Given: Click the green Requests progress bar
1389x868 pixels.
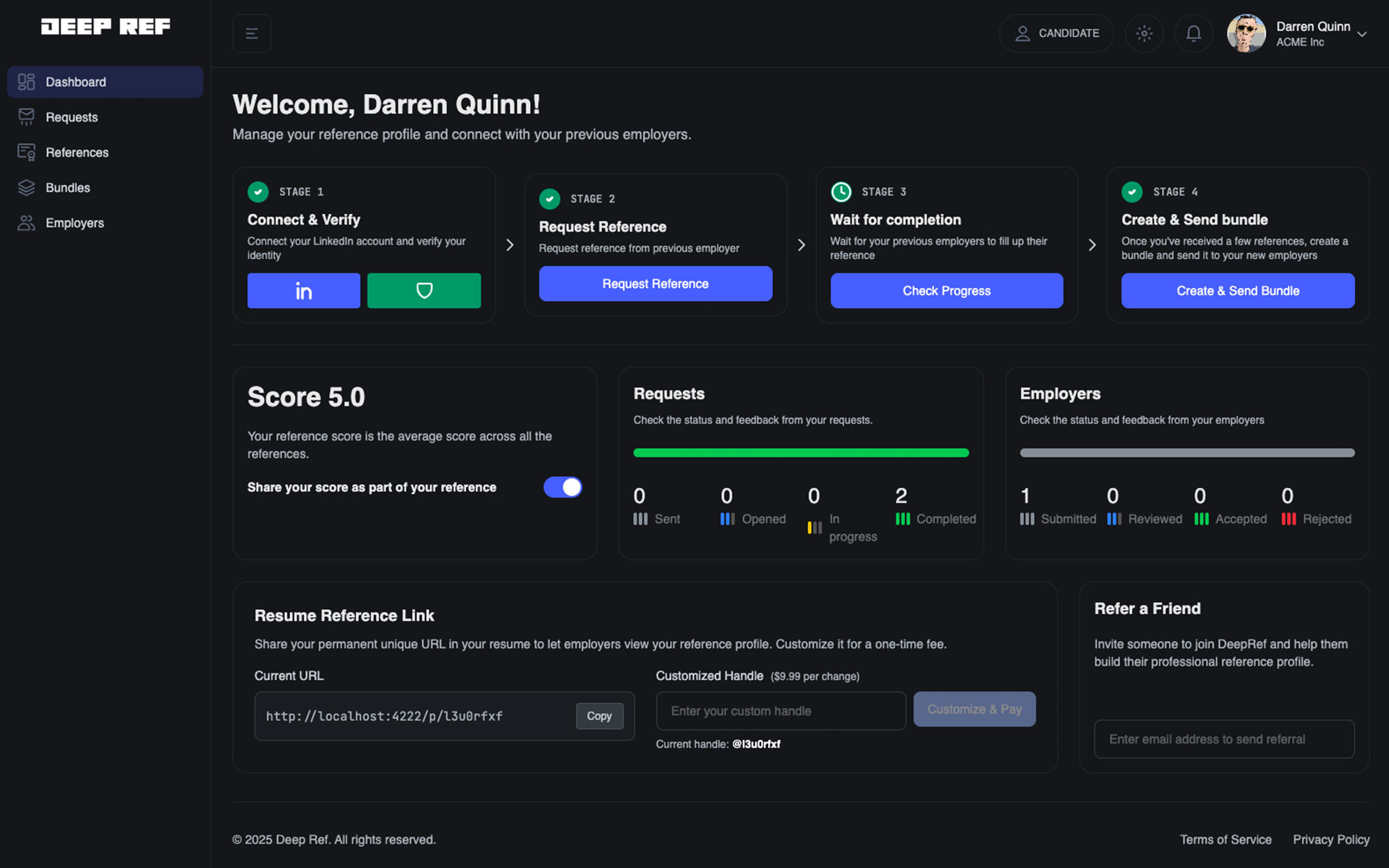Looking at the screenshot, I should (x=801, y=453).
